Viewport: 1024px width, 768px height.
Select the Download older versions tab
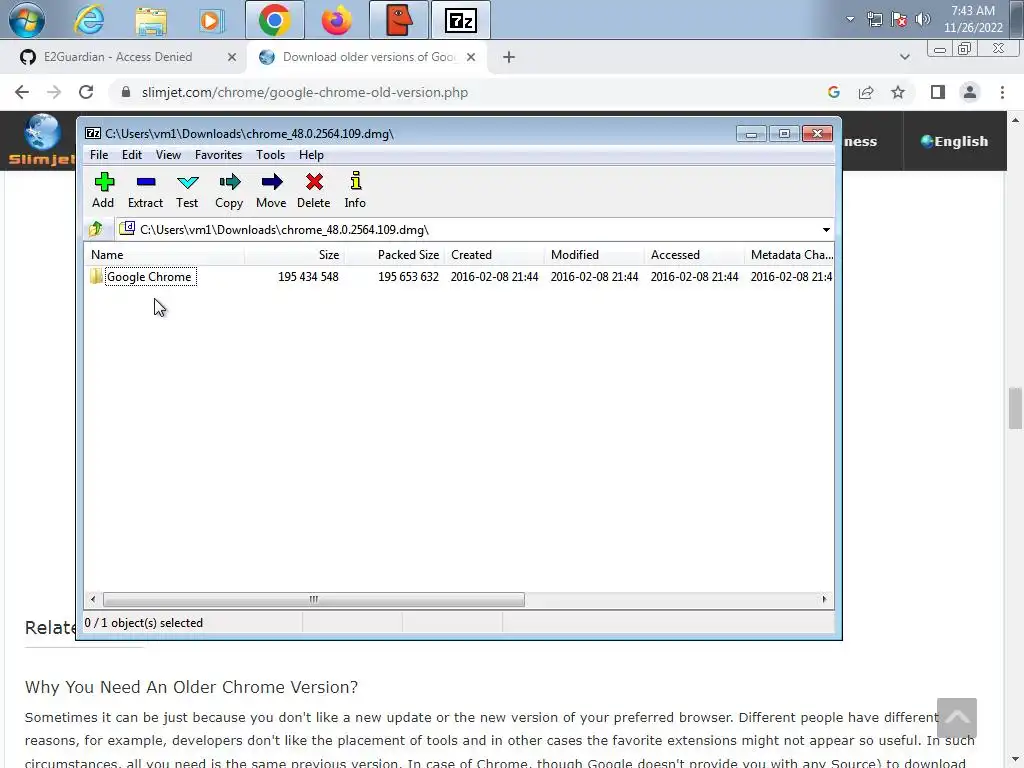[x=369, y=57]
